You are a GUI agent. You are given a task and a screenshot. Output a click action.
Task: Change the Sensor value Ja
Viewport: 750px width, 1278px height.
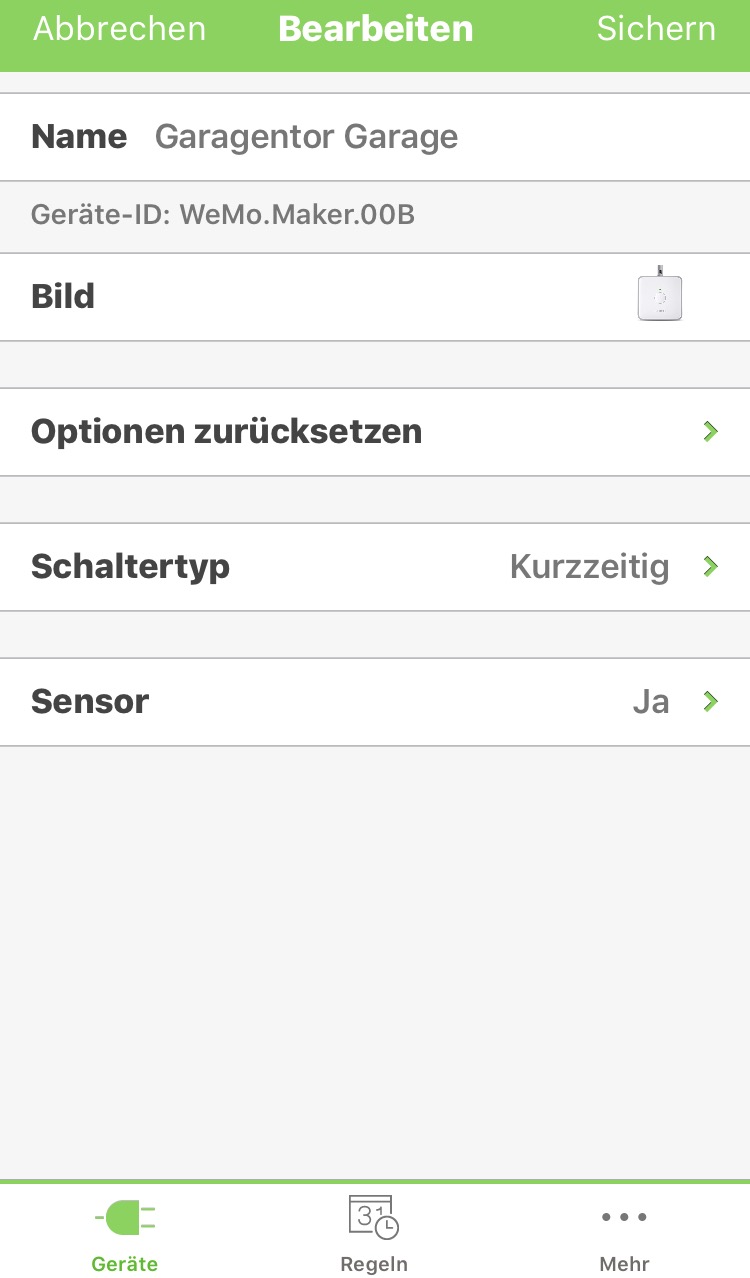pos(650,702)
